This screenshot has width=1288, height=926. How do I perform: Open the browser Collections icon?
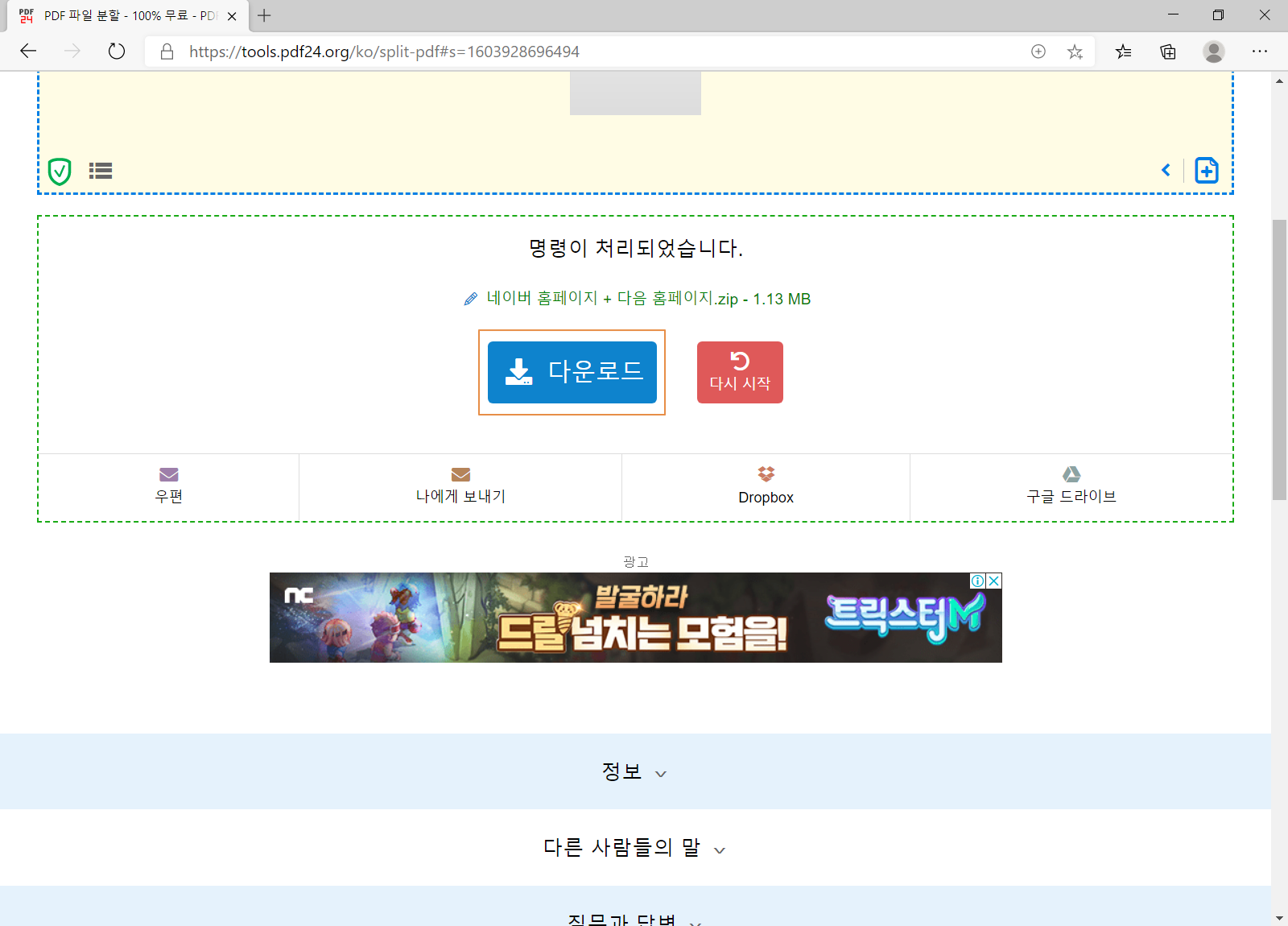point(1167,51)
